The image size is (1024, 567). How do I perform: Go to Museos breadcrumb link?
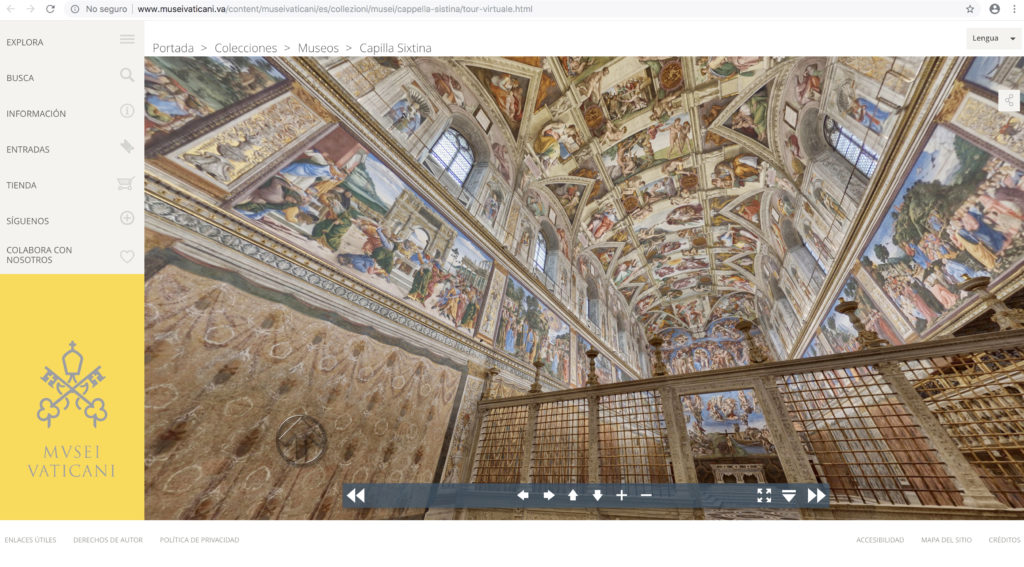(318, 48)
